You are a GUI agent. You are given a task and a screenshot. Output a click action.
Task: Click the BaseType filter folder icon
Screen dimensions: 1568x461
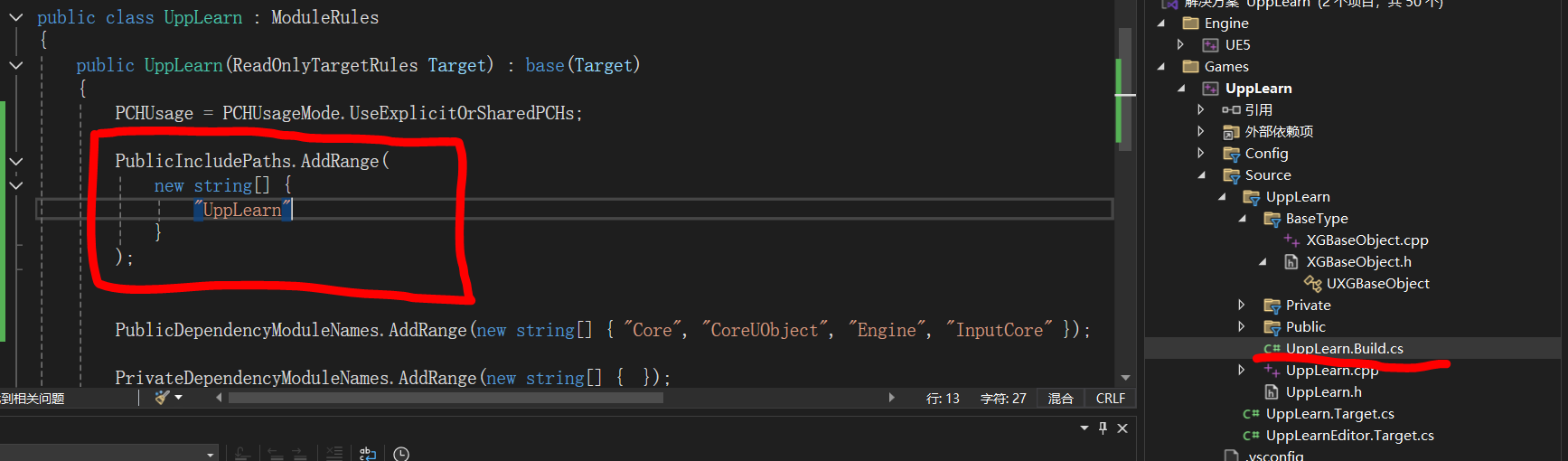[1272, 219]
